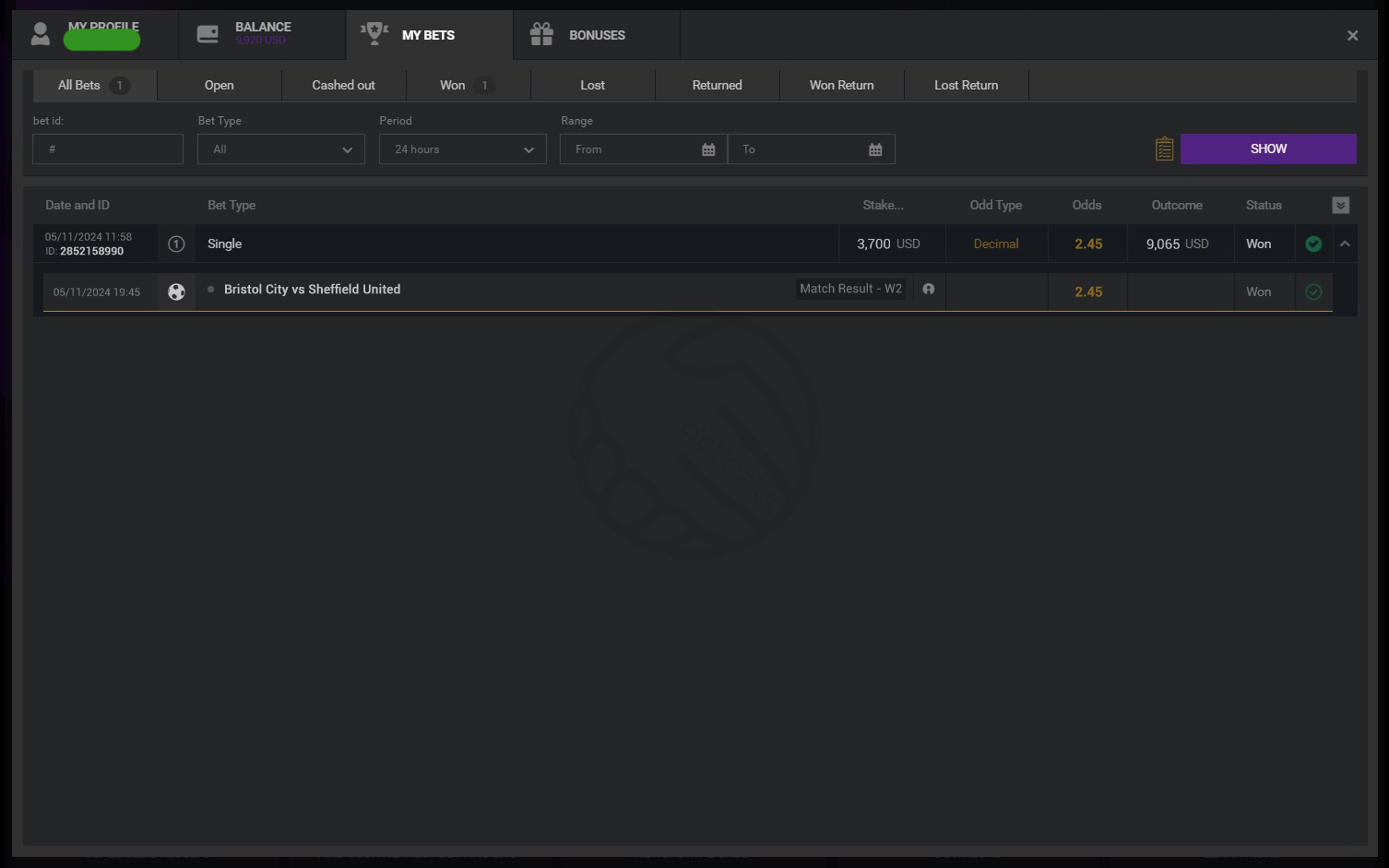This screenshot has width=1389, height=868.
Task: Click the From date range field
Action: pos(644,149)
